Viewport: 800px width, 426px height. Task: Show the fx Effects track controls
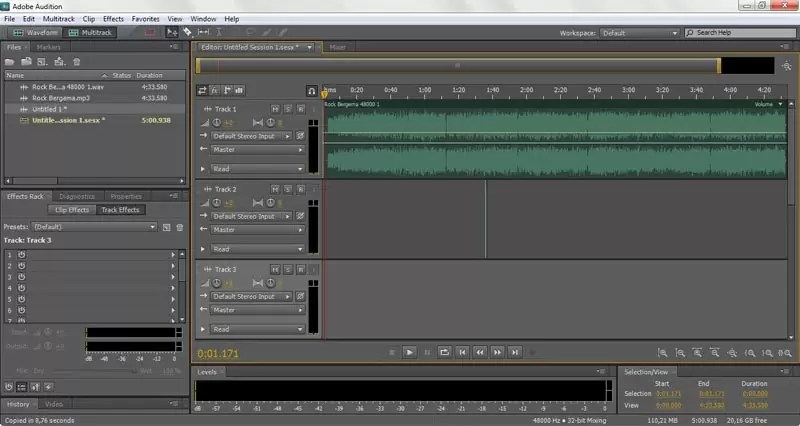(215, 90)
